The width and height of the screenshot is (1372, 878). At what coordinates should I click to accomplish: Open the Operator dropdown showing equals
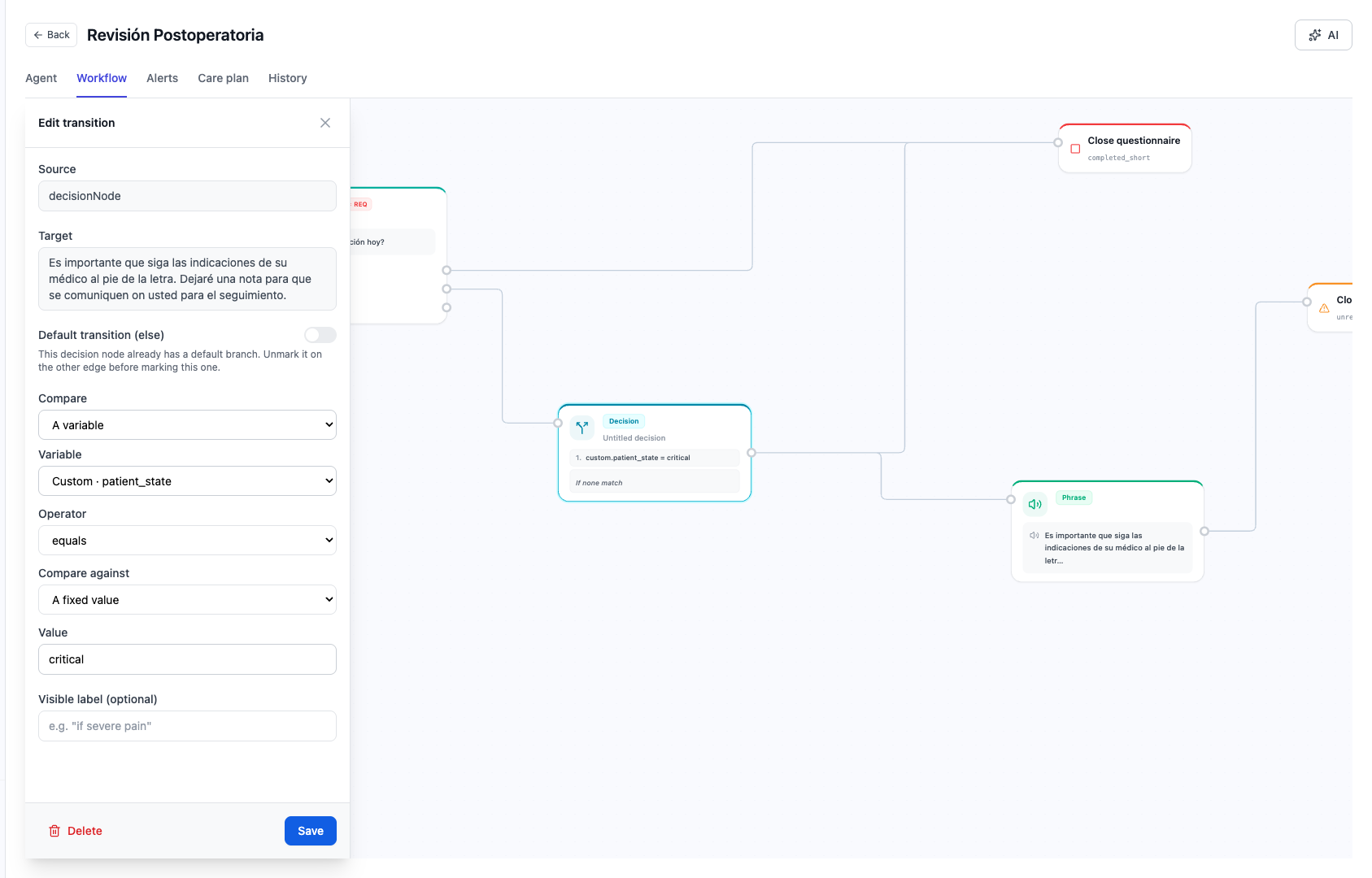point(187,541)
